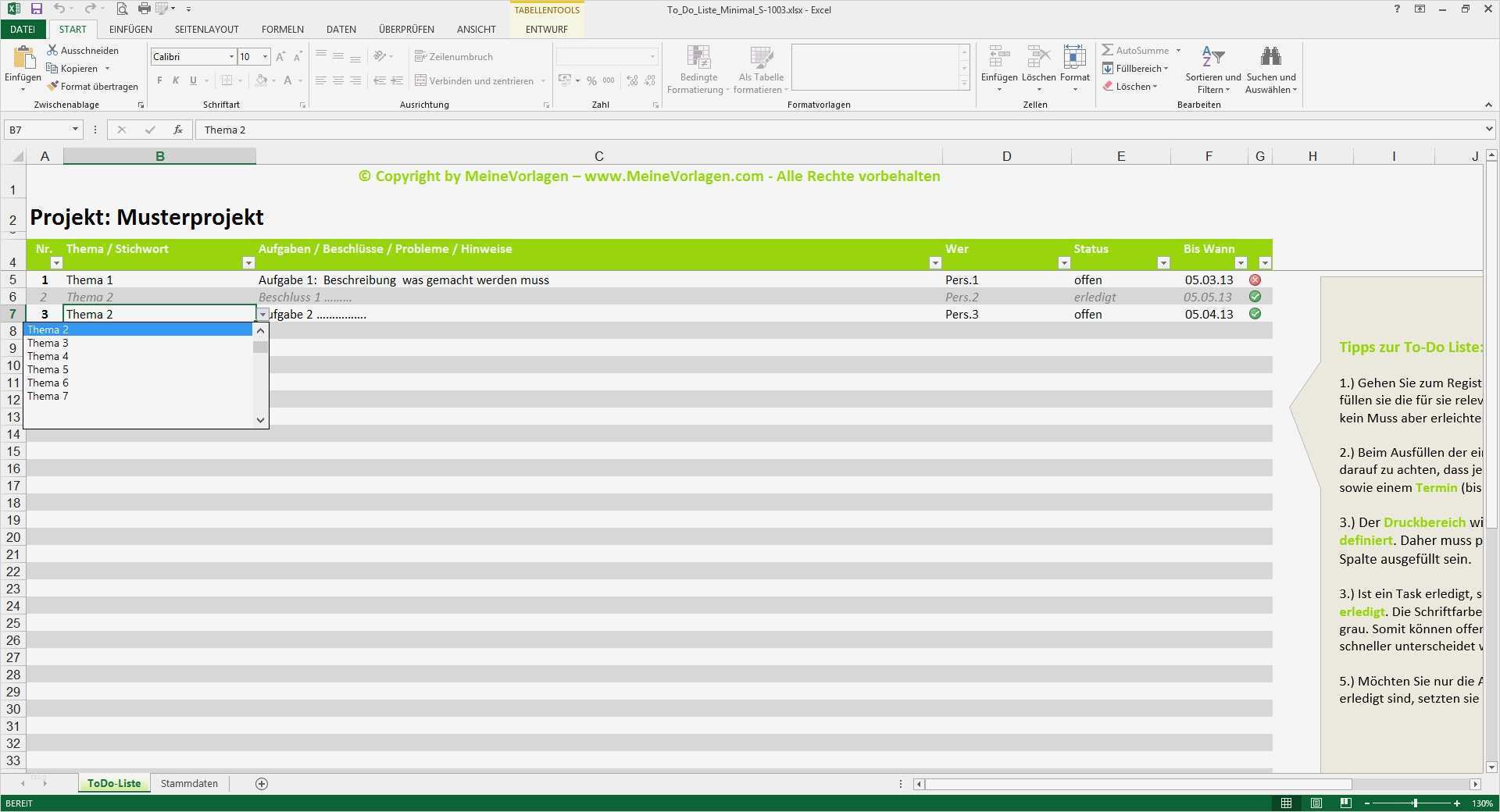Select the Ausschneiden (cut) icon
This screenshot has height=812, width=1500.
click(84, 50)
